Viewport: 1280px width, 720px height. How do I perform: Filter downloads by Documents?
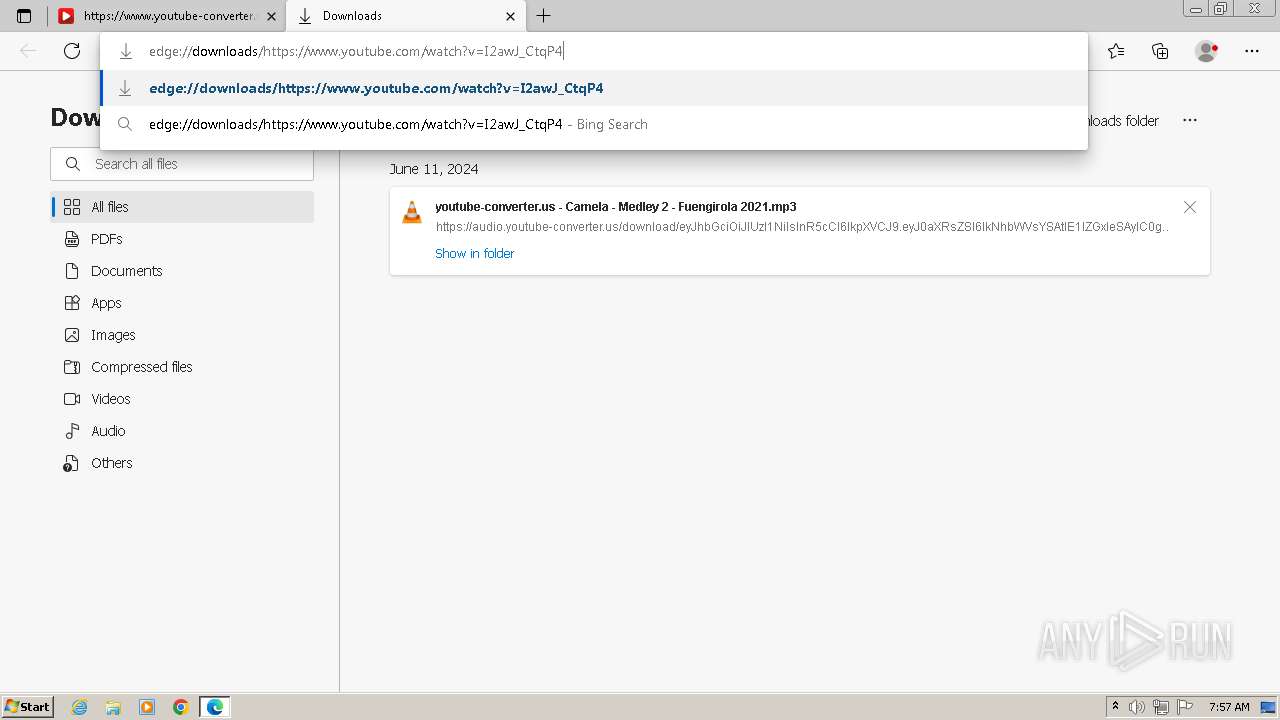coord(183,271)
